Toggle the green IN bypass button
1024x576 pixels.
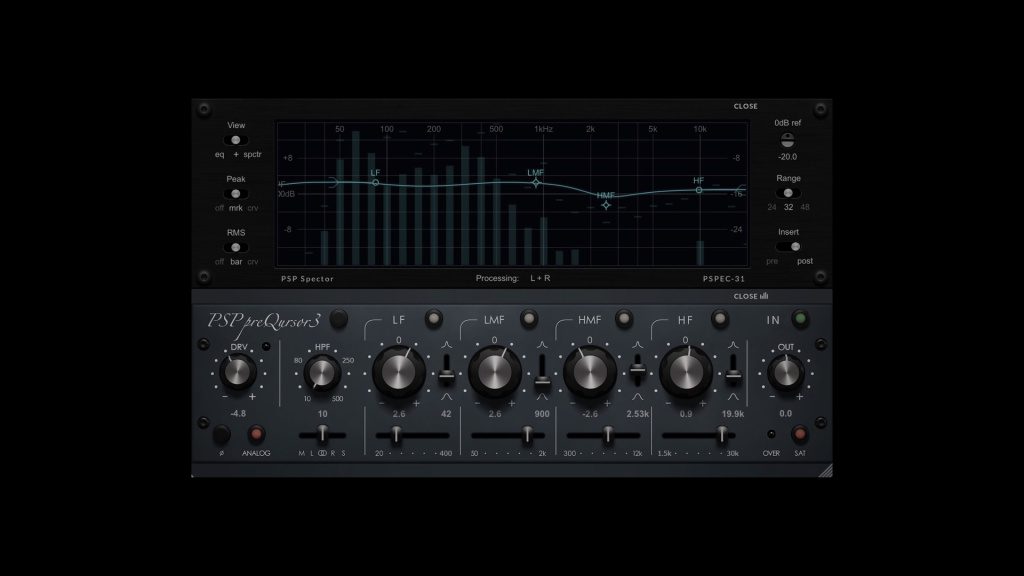point(800,319)
